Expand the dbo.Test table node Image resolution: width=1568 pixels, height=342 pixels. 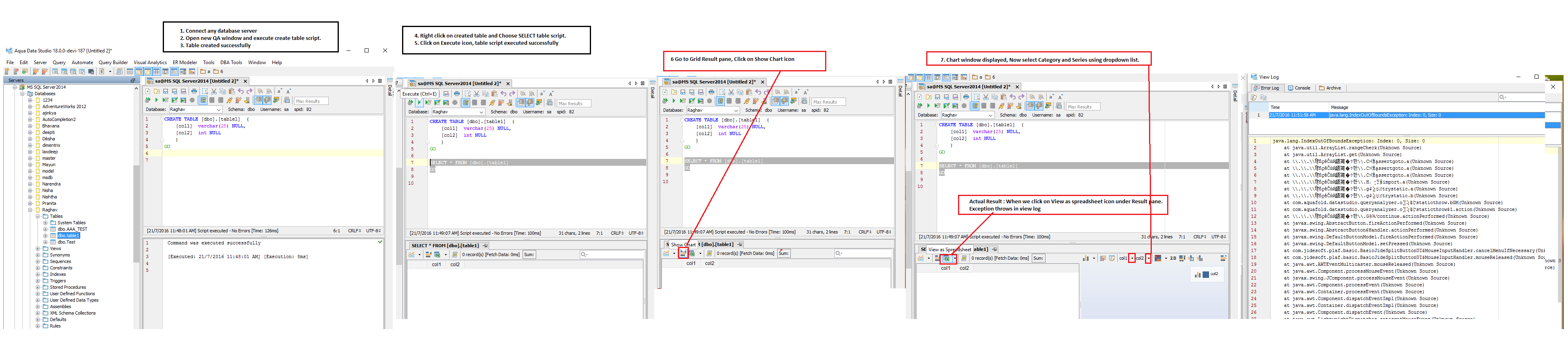click(45, 242)
